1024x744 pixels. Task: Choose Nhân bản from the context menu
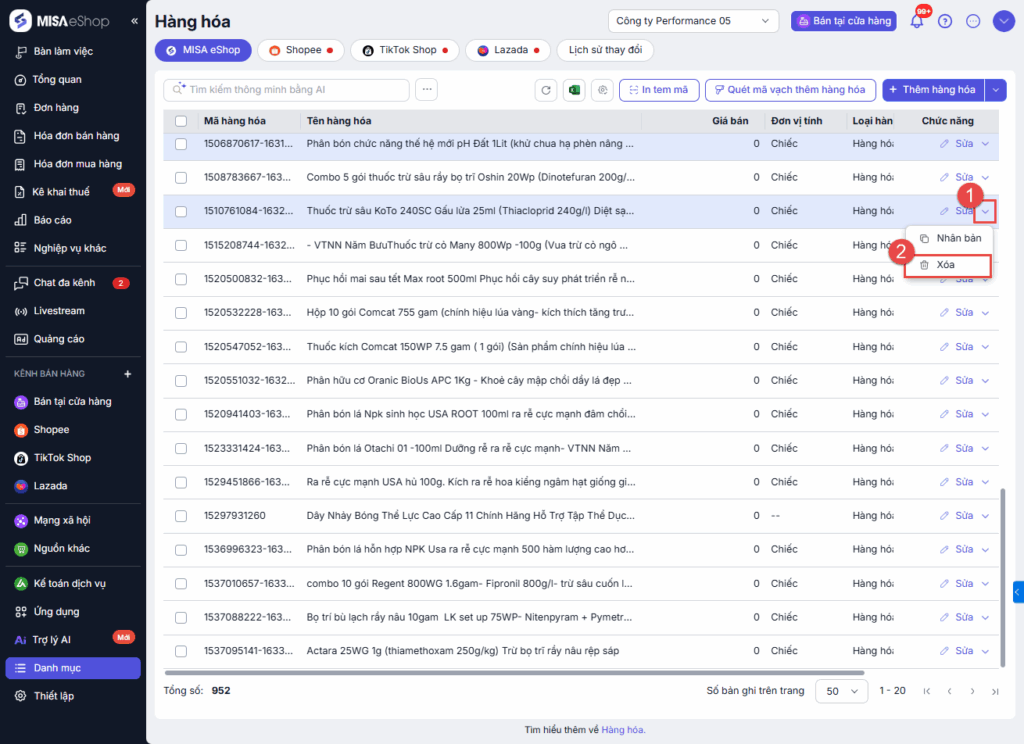[950, 238]
